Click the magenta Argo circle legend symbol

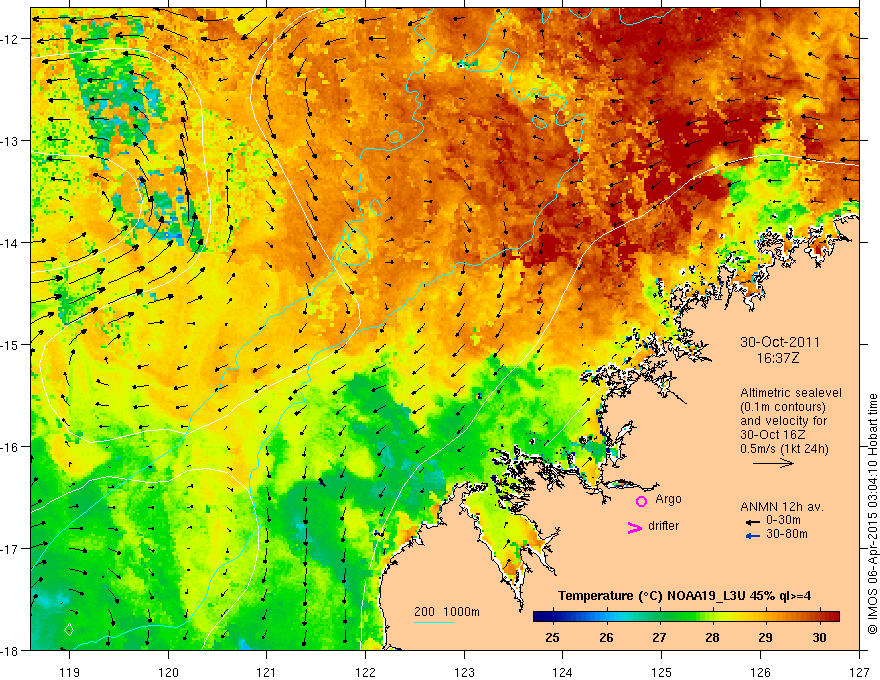pyautogui.click(x=641, y=501)
